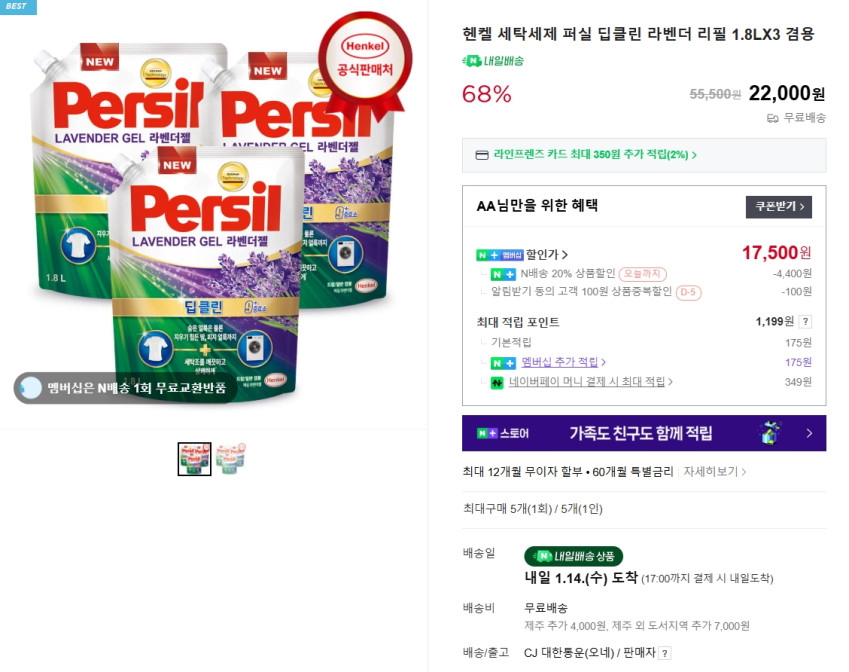Click the N+ 스토어 가족도 친구도 함께 적립 banner

coord(644,433)
